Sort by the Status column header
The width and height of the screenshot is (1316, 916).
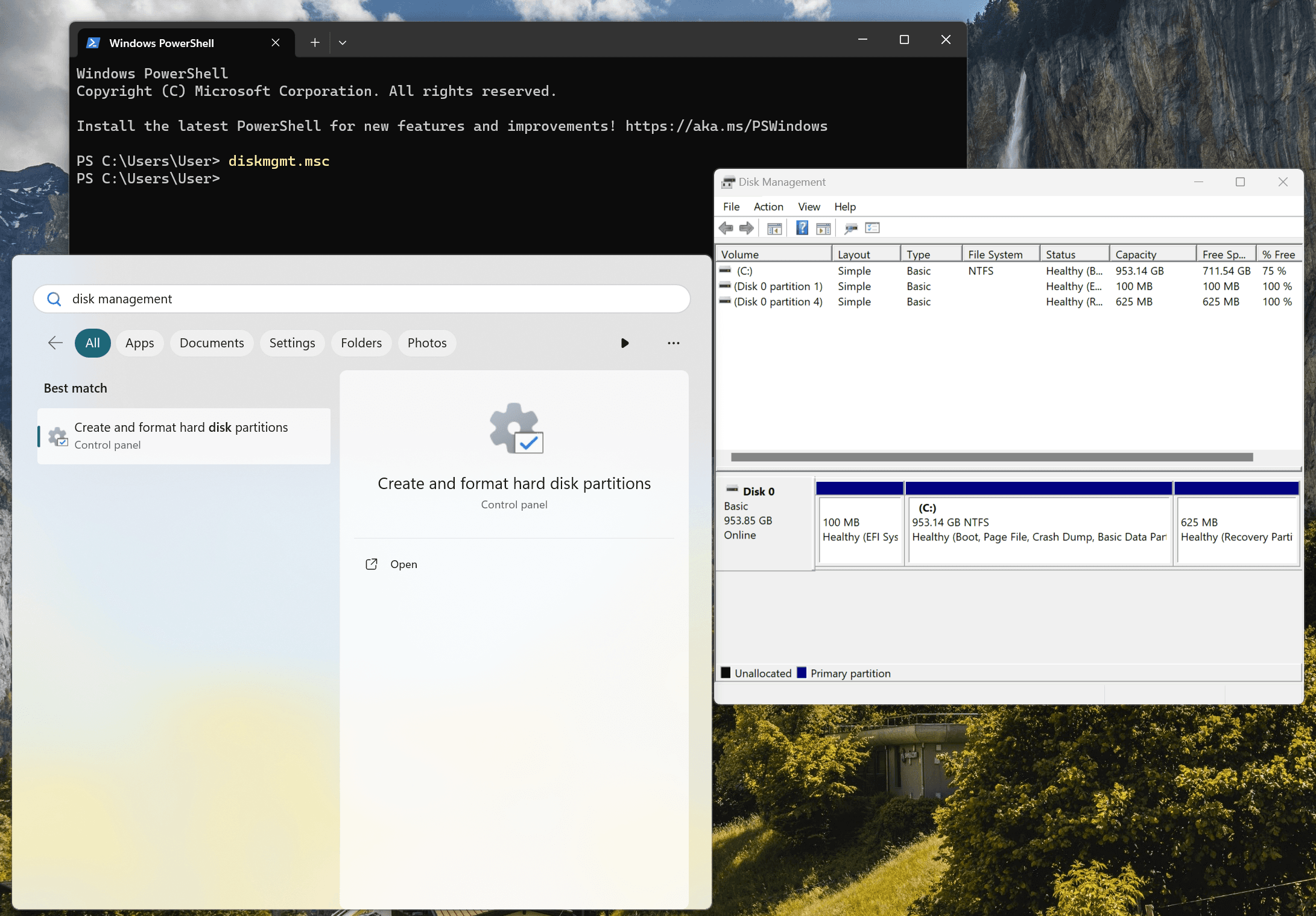(1075, 254)
